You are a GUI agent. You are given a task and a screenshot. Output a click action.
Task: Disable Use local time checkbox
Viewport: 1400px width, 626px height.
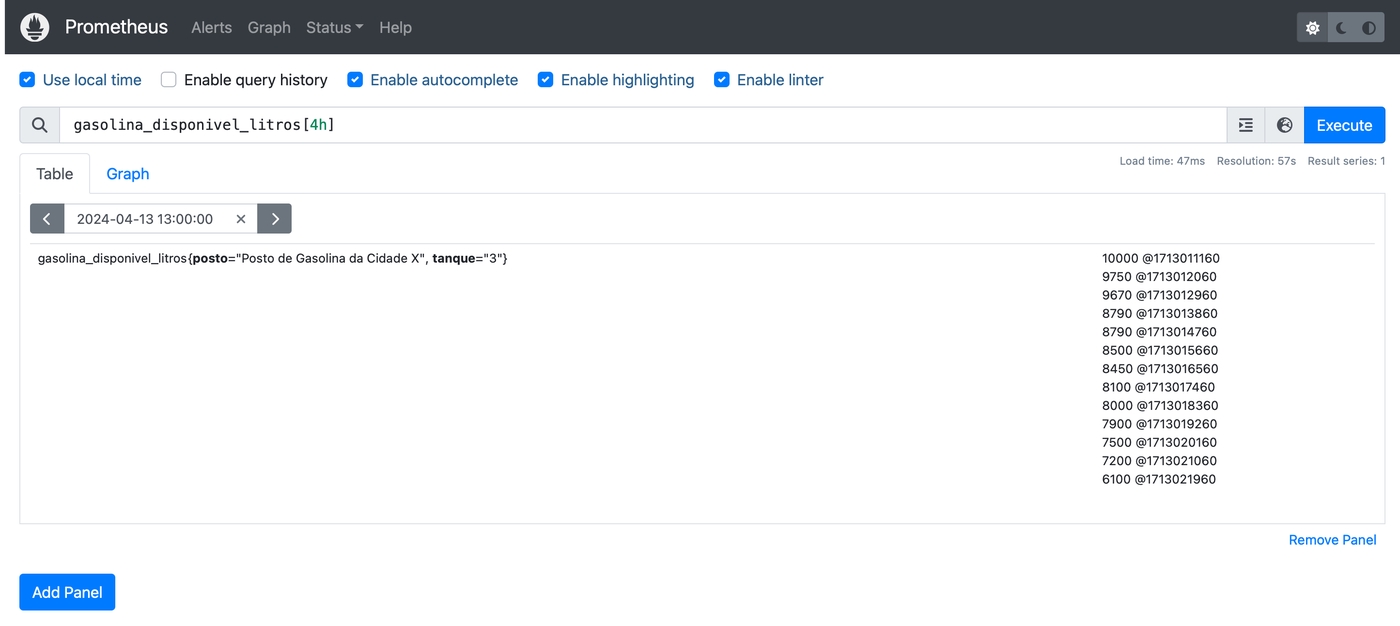pyautogui.click(x=28, y=80)
